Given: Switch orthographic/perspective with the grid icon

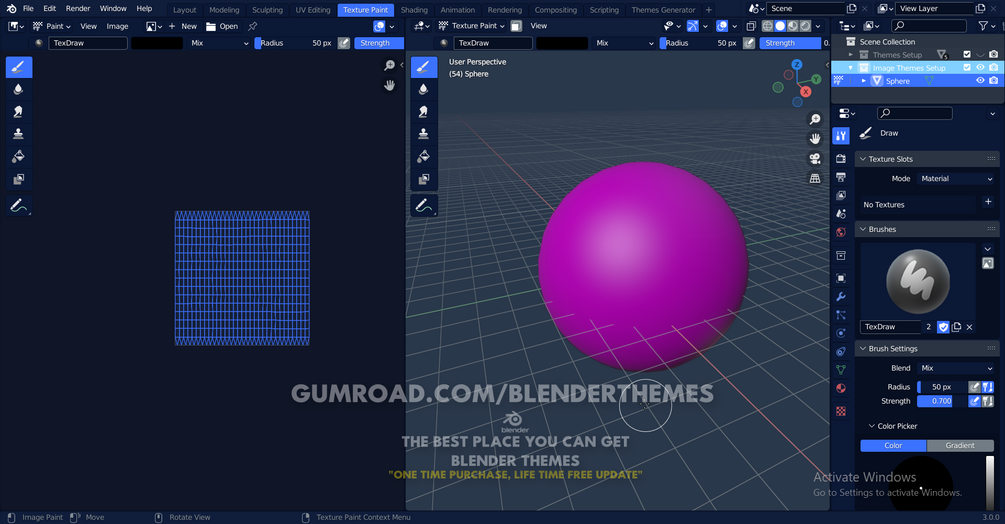Looking at the screenshot, I should [x=815, y=178].
